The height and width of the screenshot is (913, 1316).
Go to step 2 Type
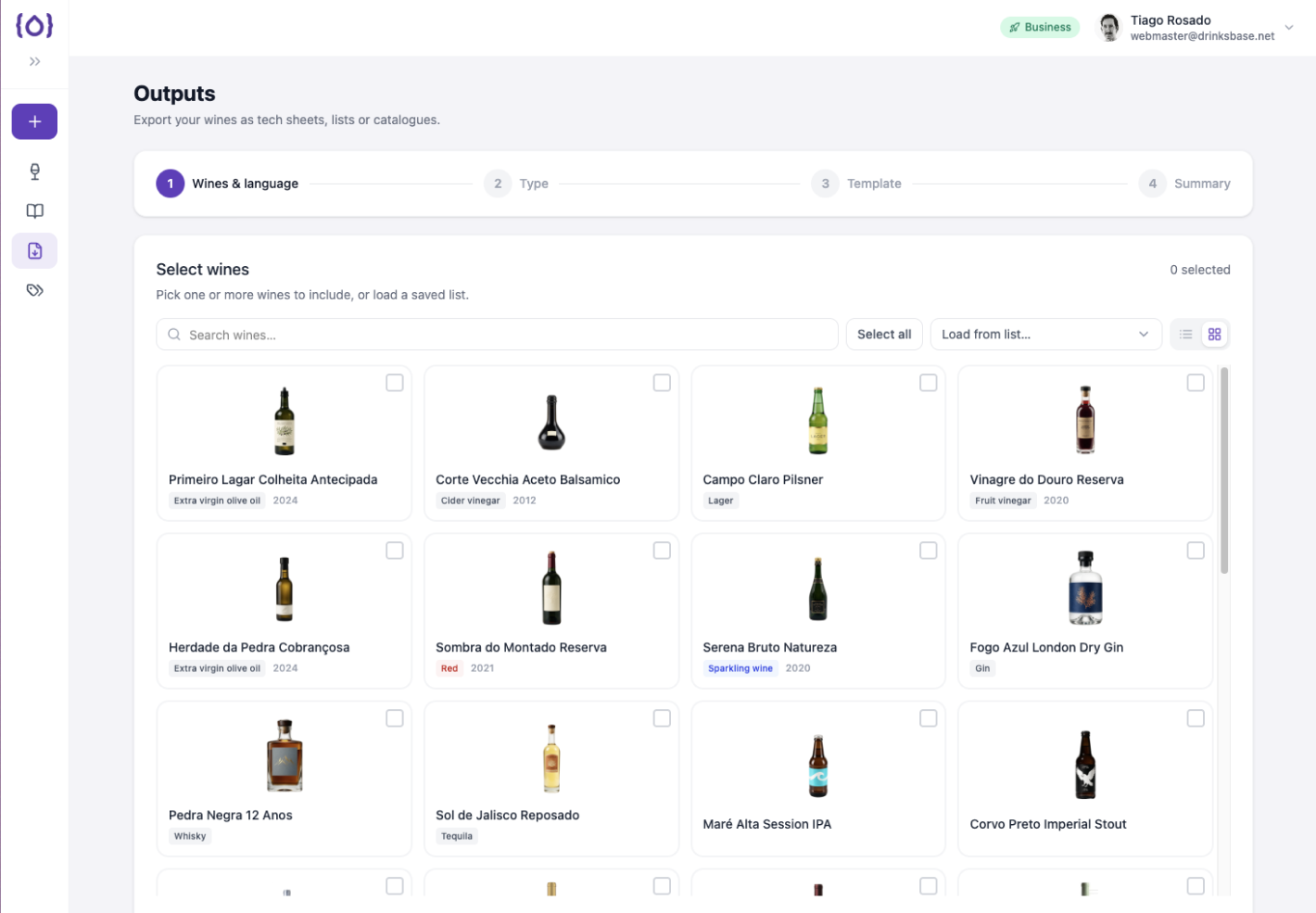516,184
